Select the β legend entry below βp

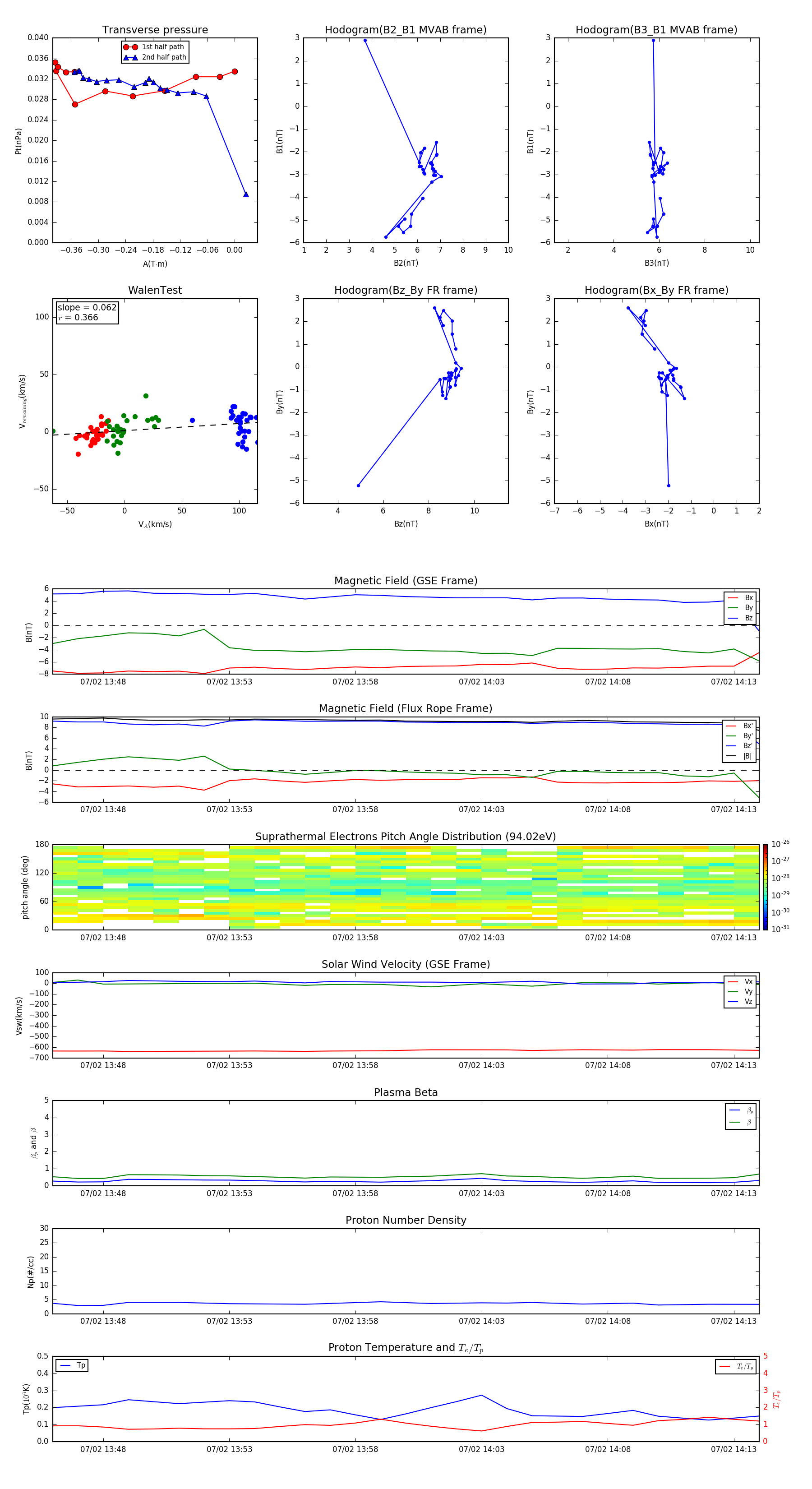coord(741,1122)
